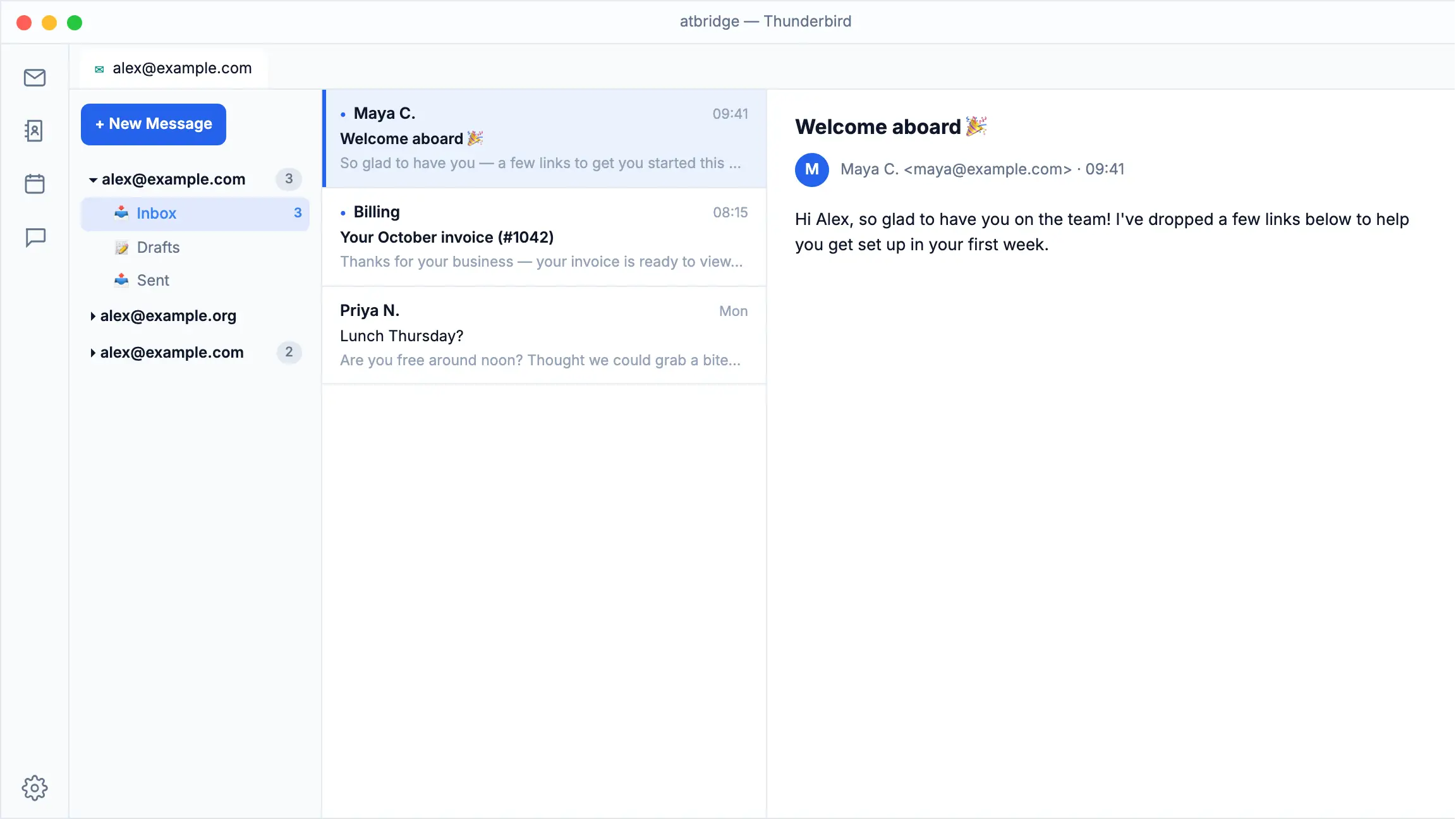The width and height of the screenshot is (1456, 819).
Task: Click the Inbox folder icon
Action: coord(121,213)
